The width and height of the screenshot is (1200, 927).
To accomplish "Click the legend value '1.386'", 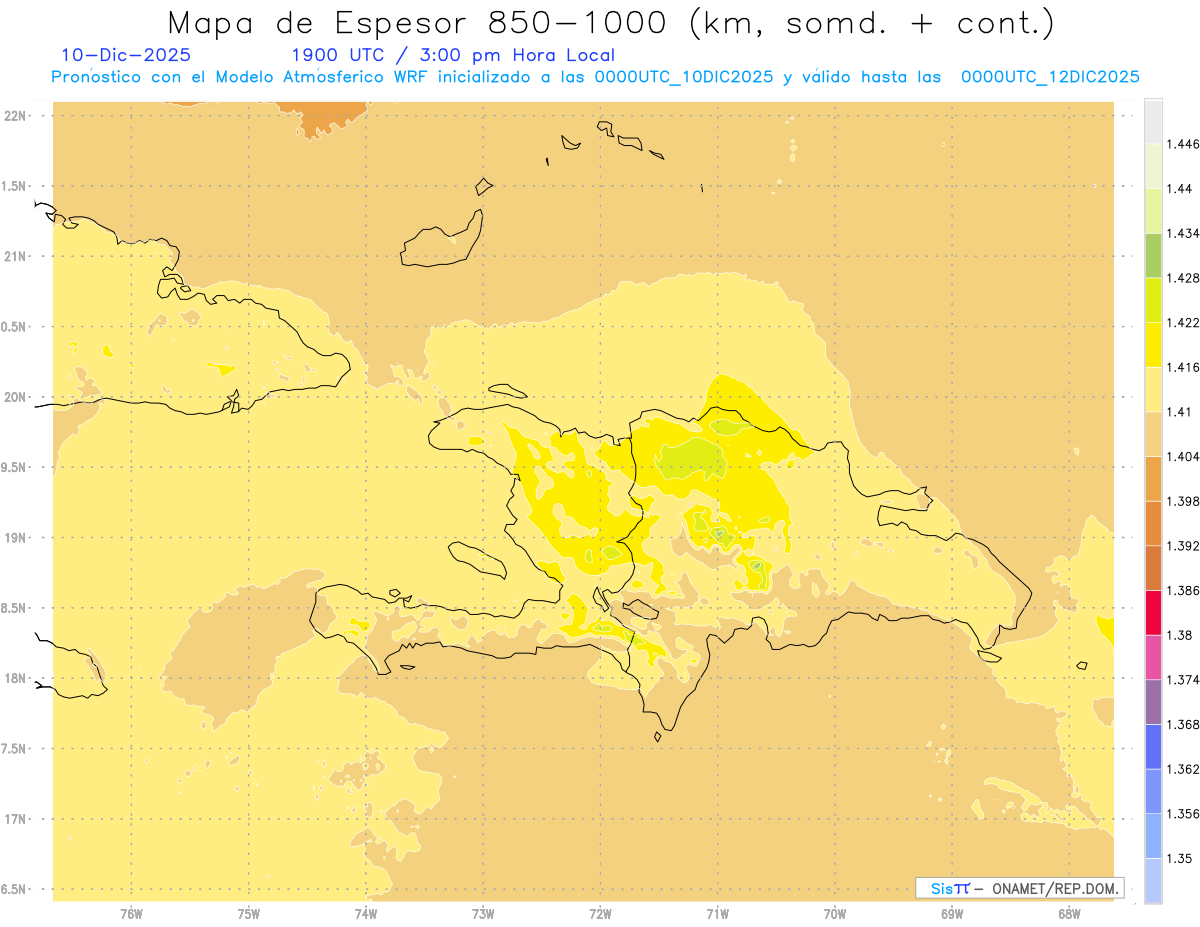I will (1185, 590).
